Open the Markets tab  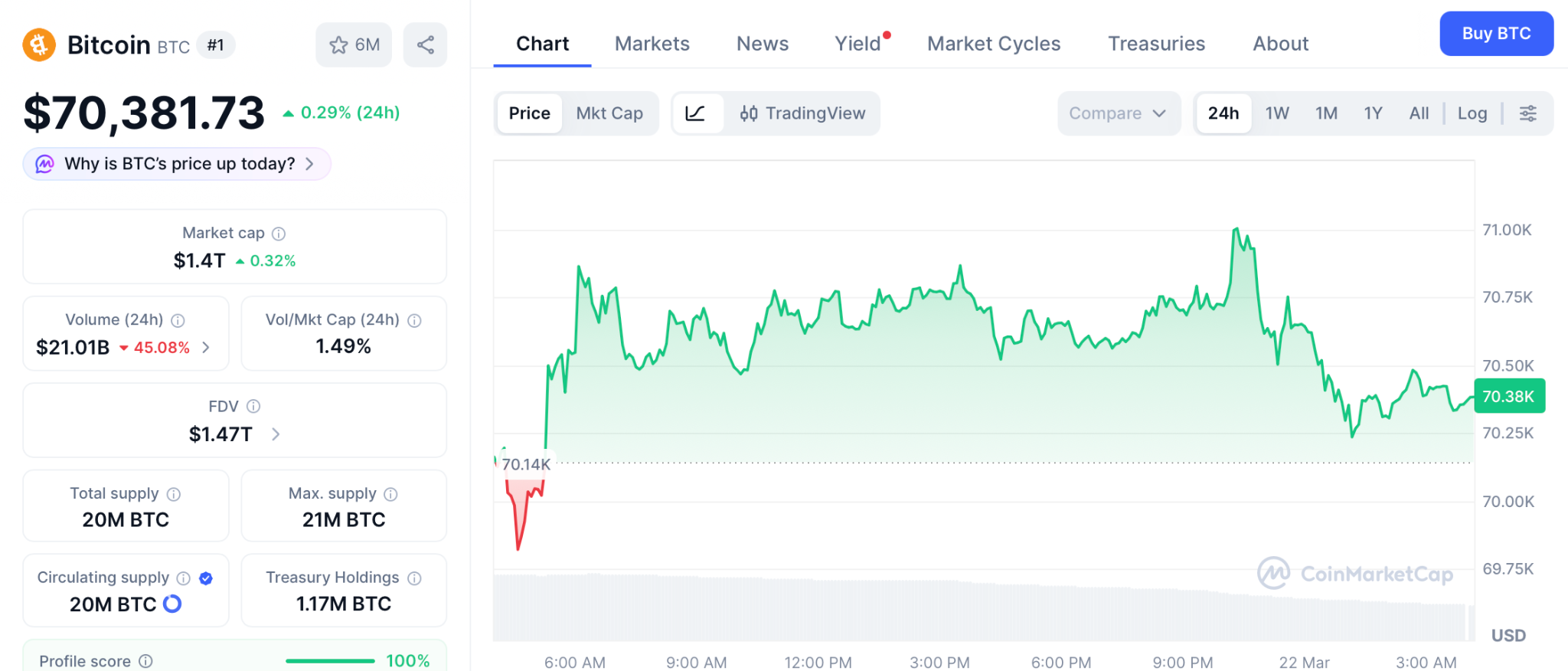point(652,44)
